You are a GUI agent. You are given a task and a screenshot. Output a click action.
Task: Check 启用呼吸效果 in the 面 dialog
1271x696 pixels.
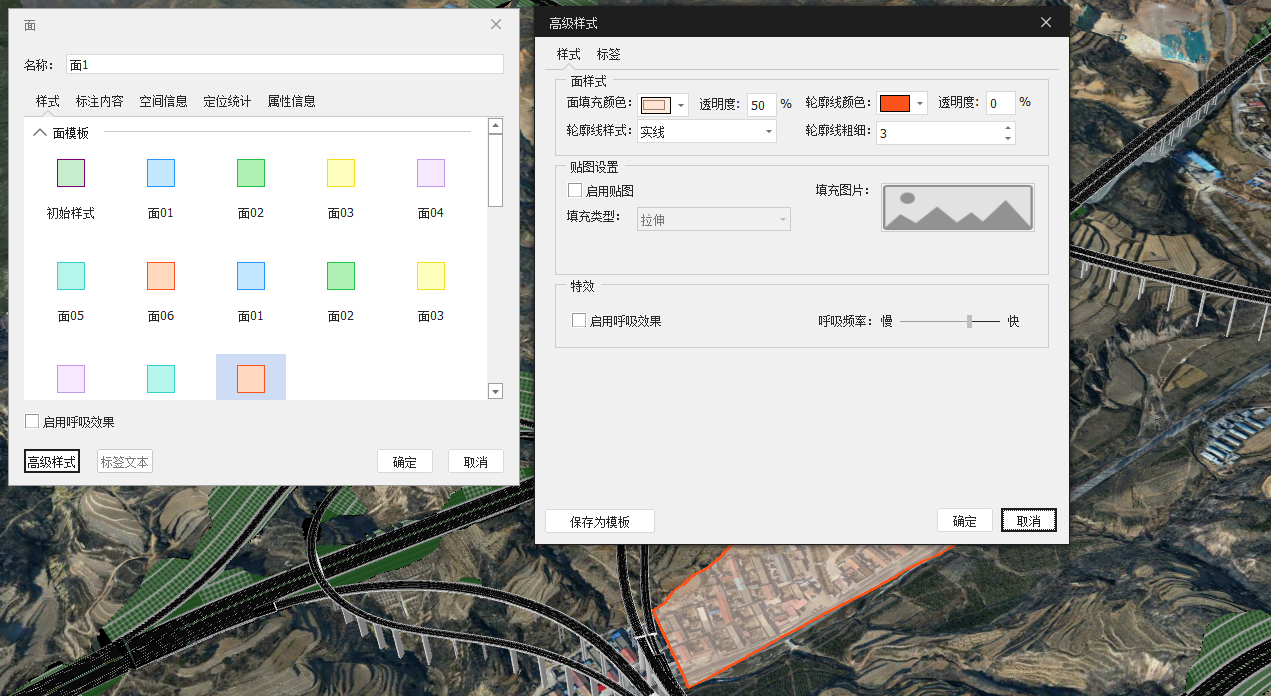click(32, 422)
